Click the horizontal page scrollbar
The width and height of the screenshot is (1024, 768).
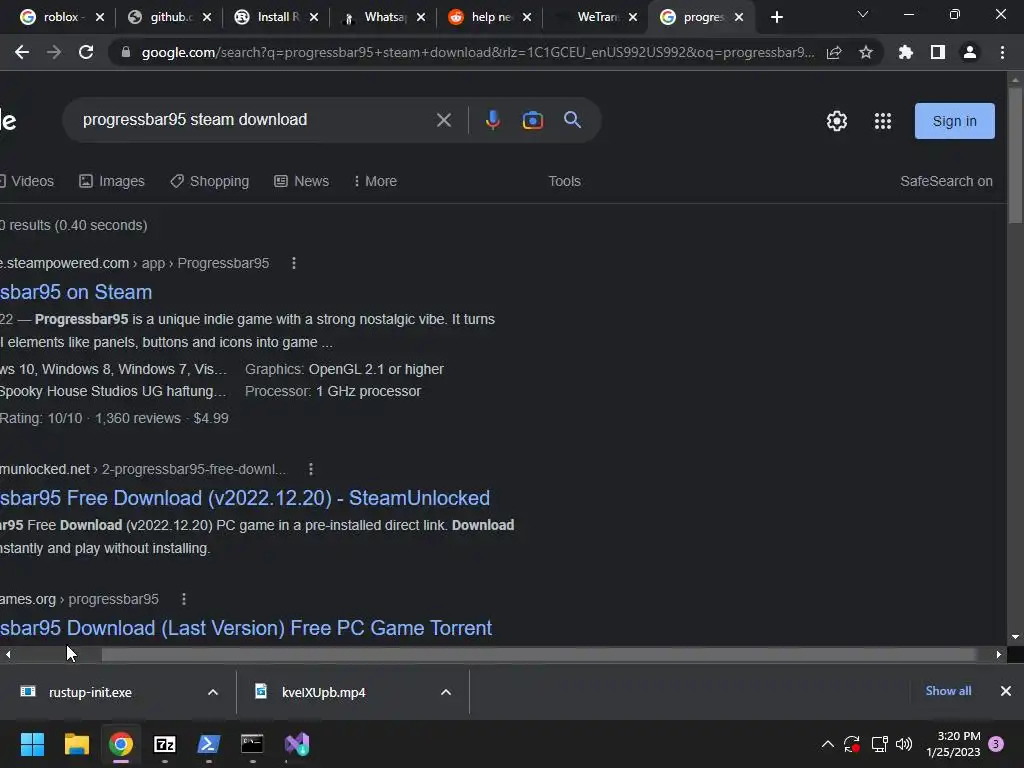539,654
